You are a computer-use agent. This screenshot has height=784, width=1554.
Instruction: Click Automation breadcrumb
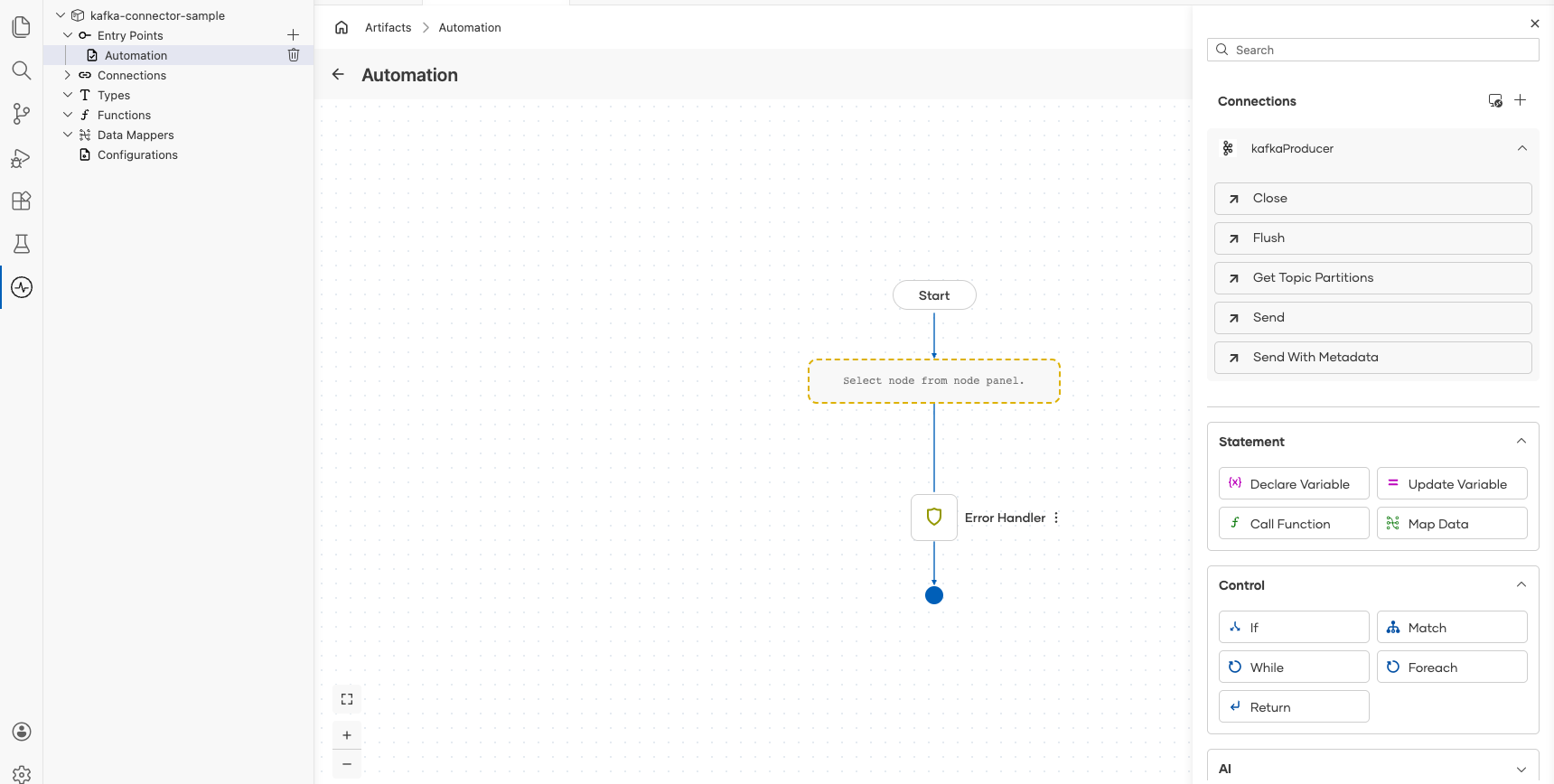point(470,27)
